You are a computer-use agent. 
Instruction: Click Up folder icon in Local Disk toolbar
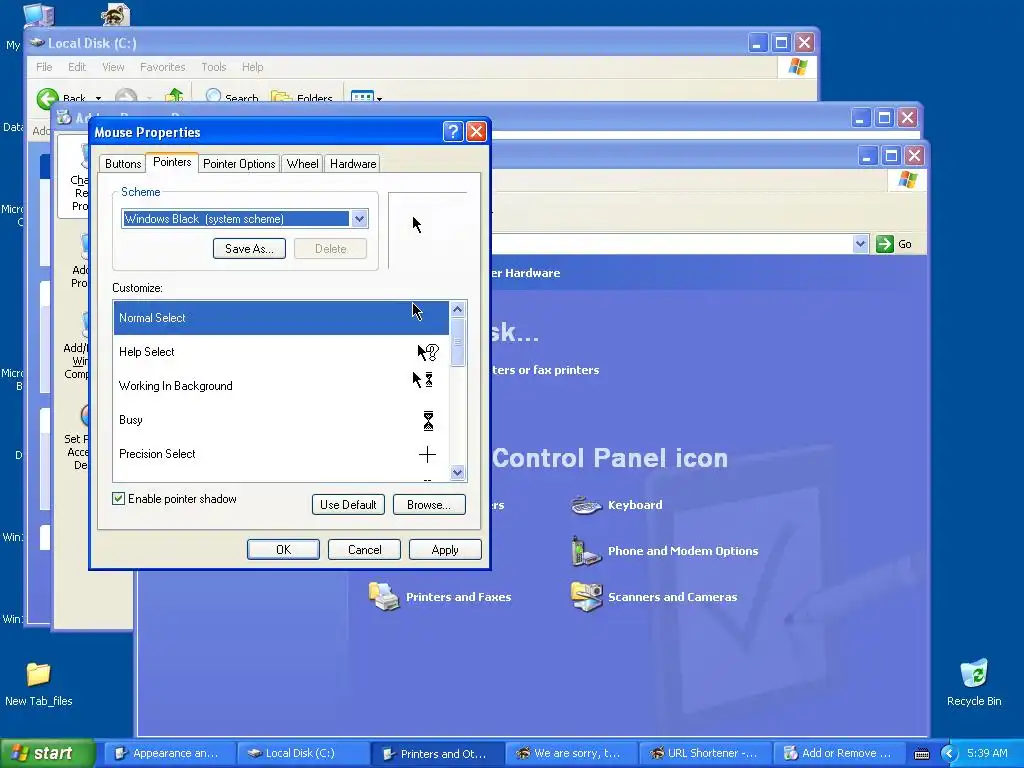[x=174, y=97]
